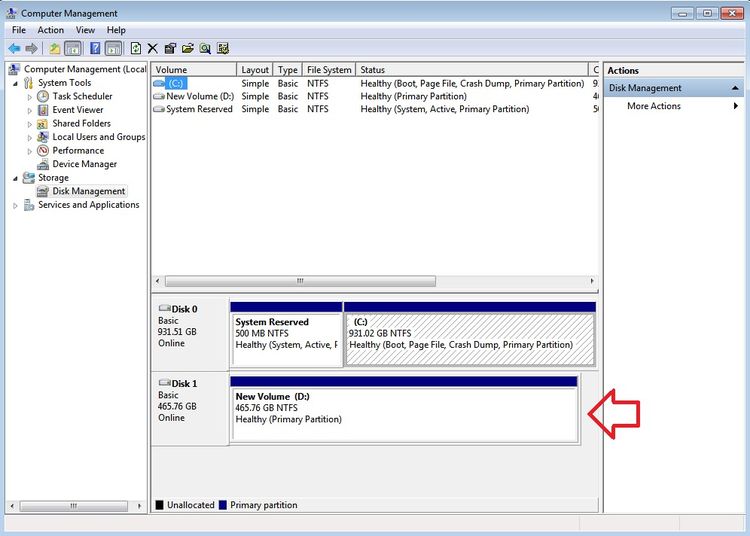Open the View menu
Screen dimensions: 750x536
coord(85,30)
